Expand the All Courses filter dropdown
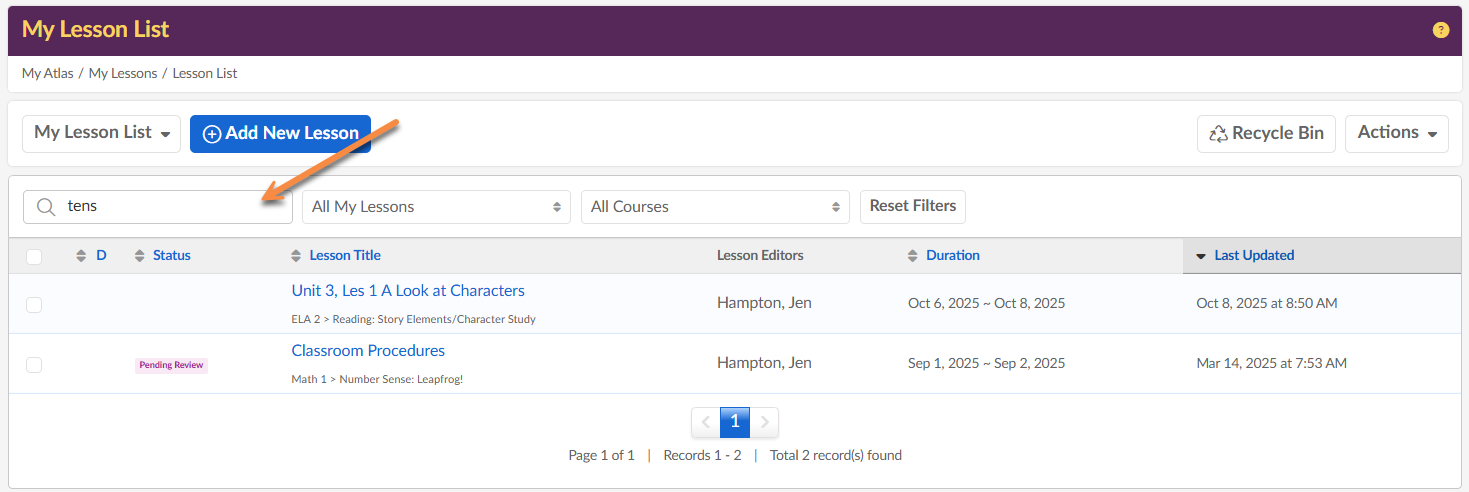 (x=715, y=207)
